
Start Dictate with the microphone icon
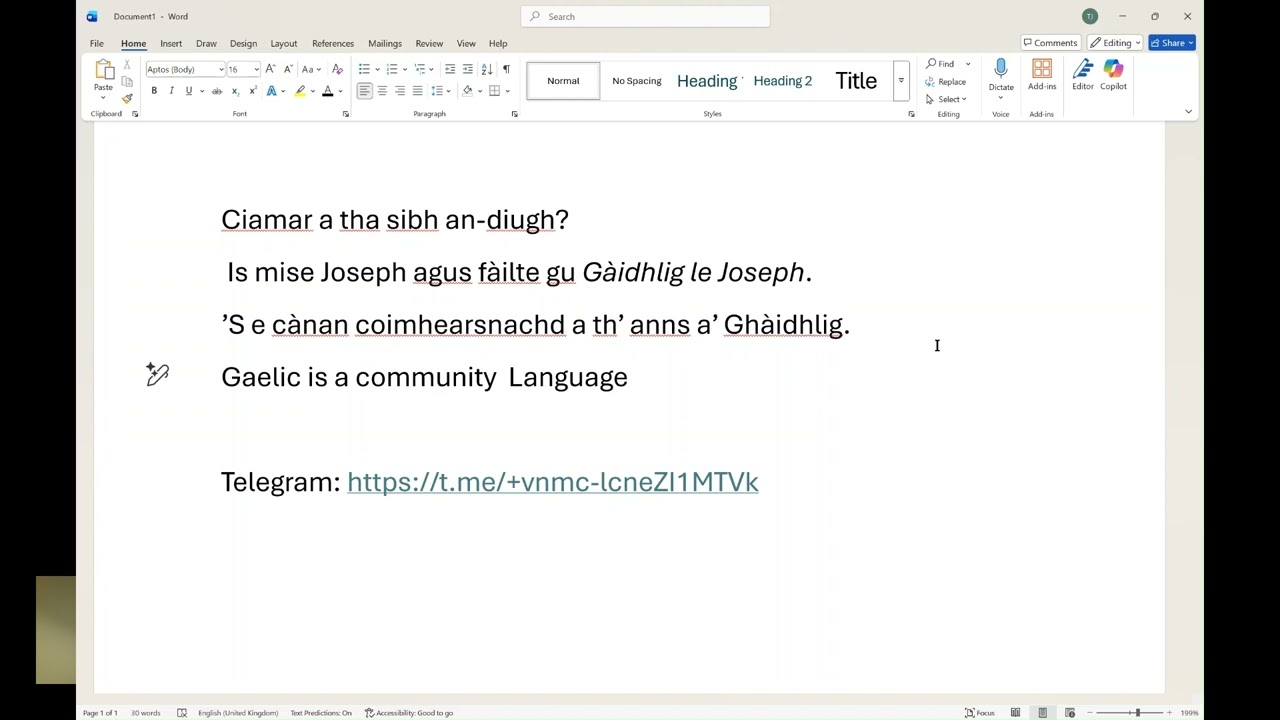(1001, 68)
